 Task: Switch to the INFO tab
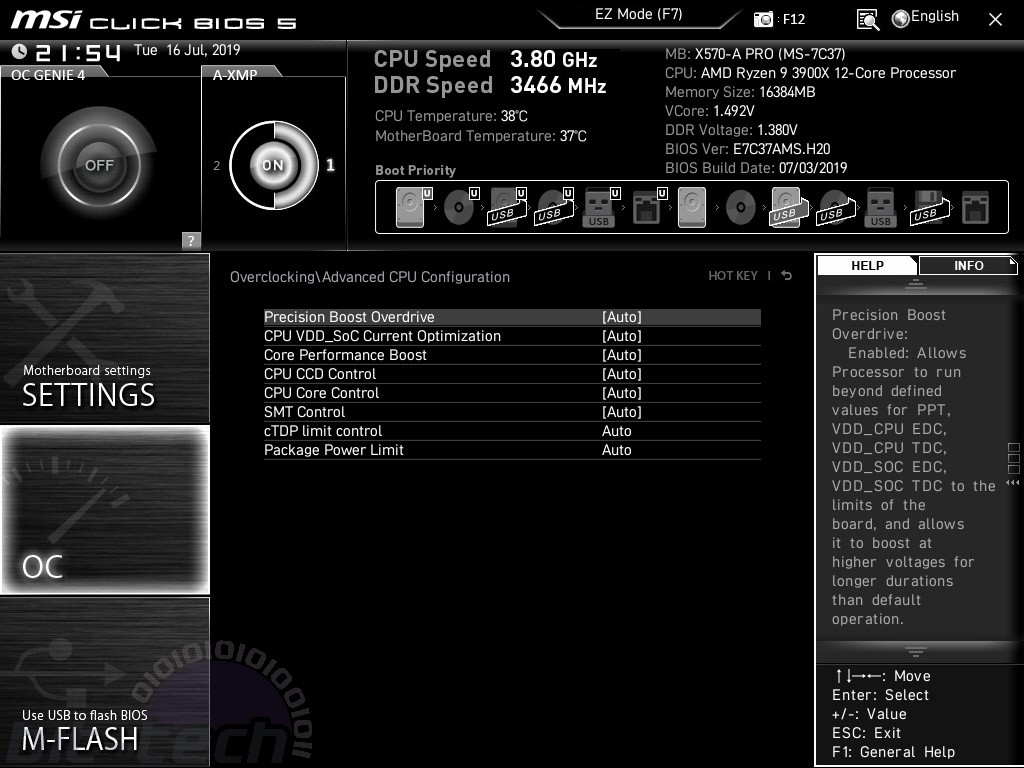[968, 266]
